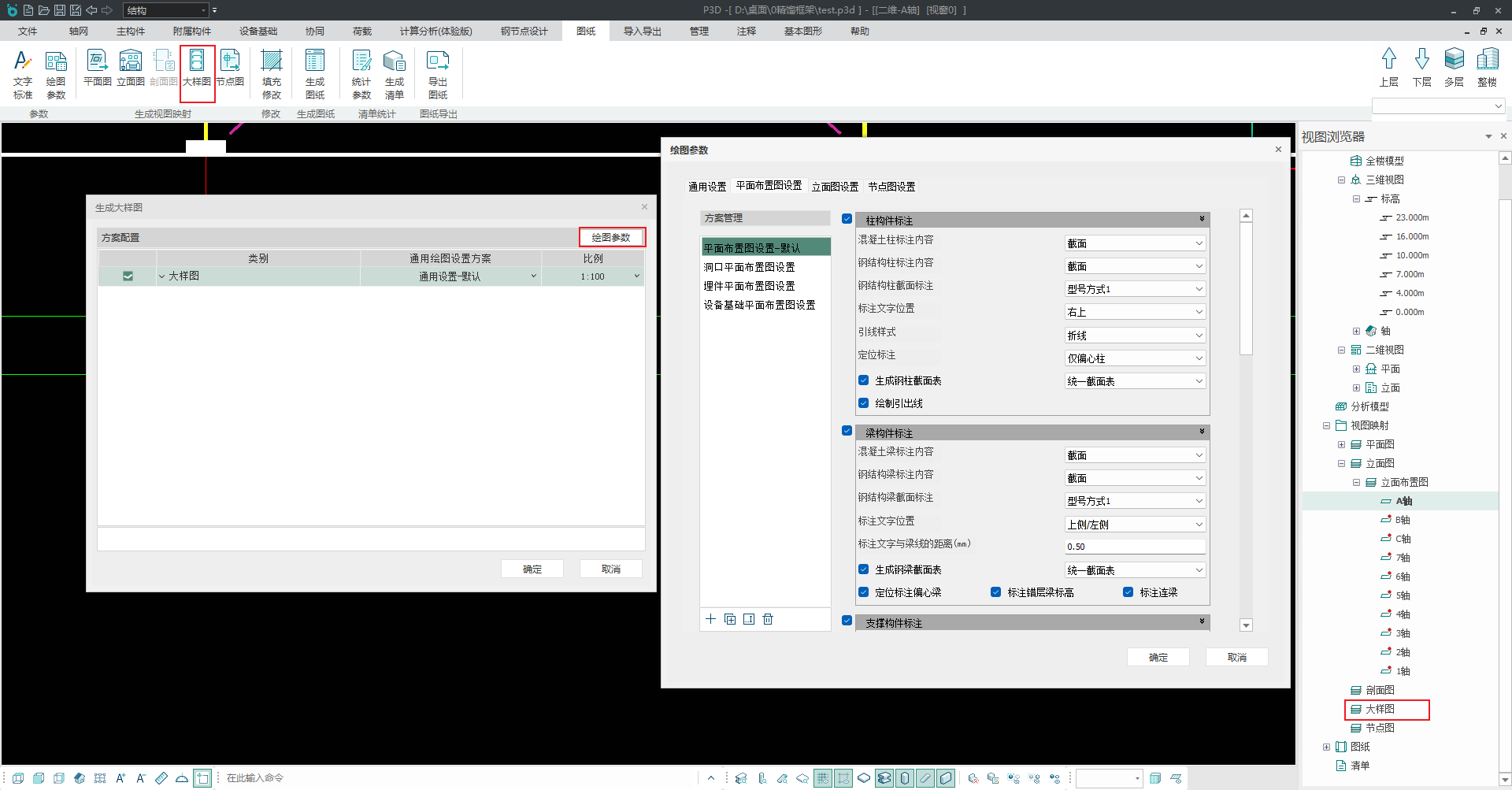1512x790 pixels.
Task: Switch to 立面图设置 tab
Action: 835,187
